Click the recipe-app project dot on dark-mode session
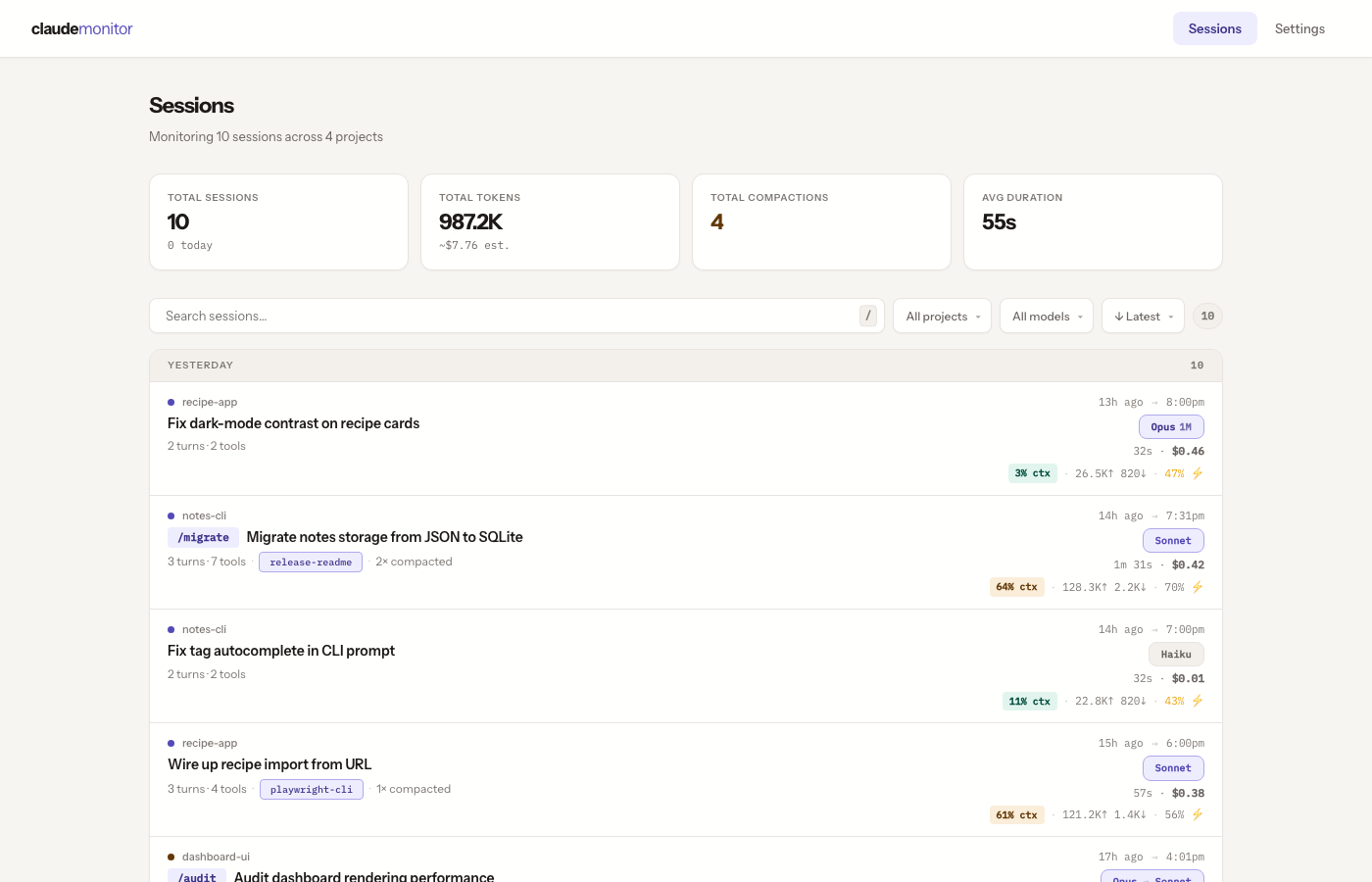Image resolution: width=1372 pixels, height=882 pixels. click(x=171, y=403)
